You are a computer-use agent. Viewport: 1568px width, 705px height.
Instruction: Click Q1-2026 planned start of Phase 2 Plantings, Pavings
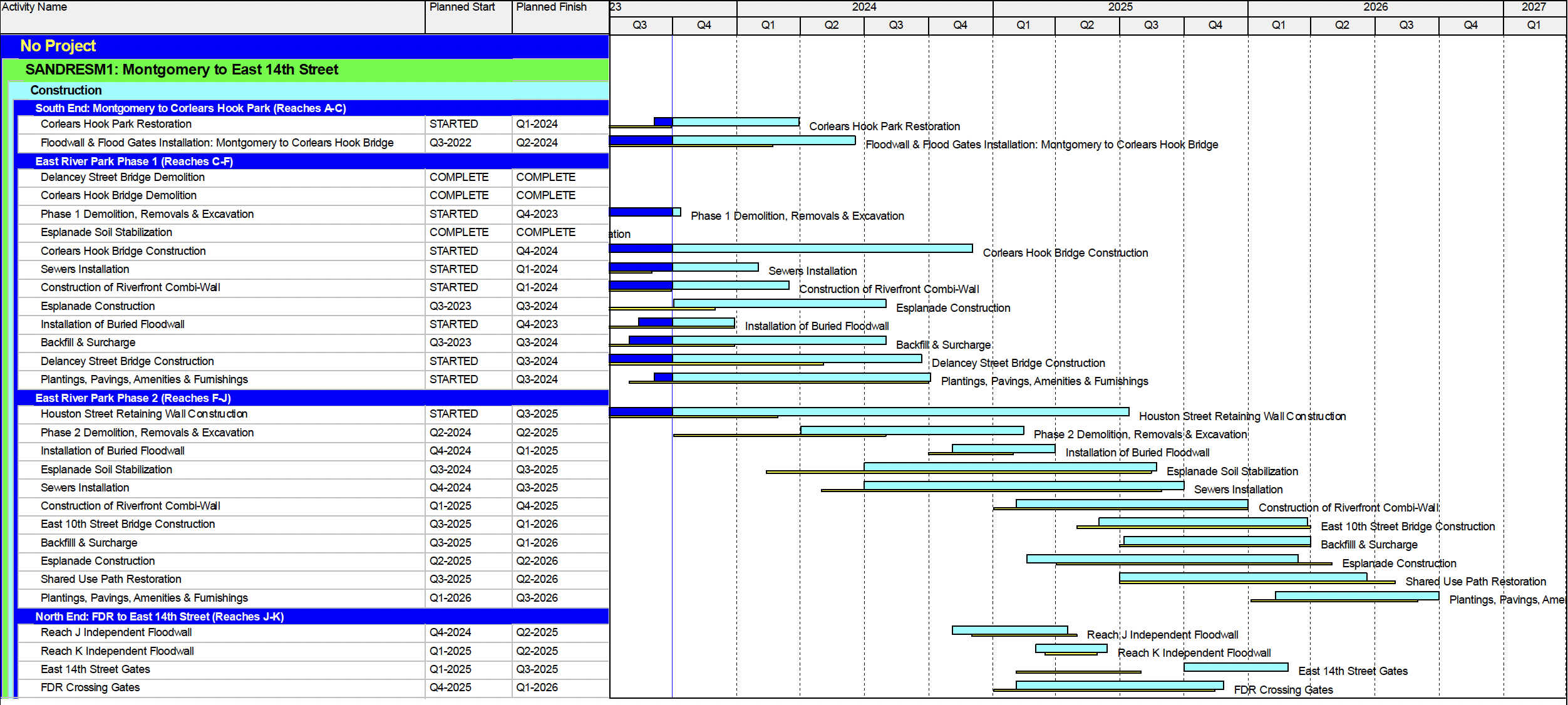[x=450, y=598]
